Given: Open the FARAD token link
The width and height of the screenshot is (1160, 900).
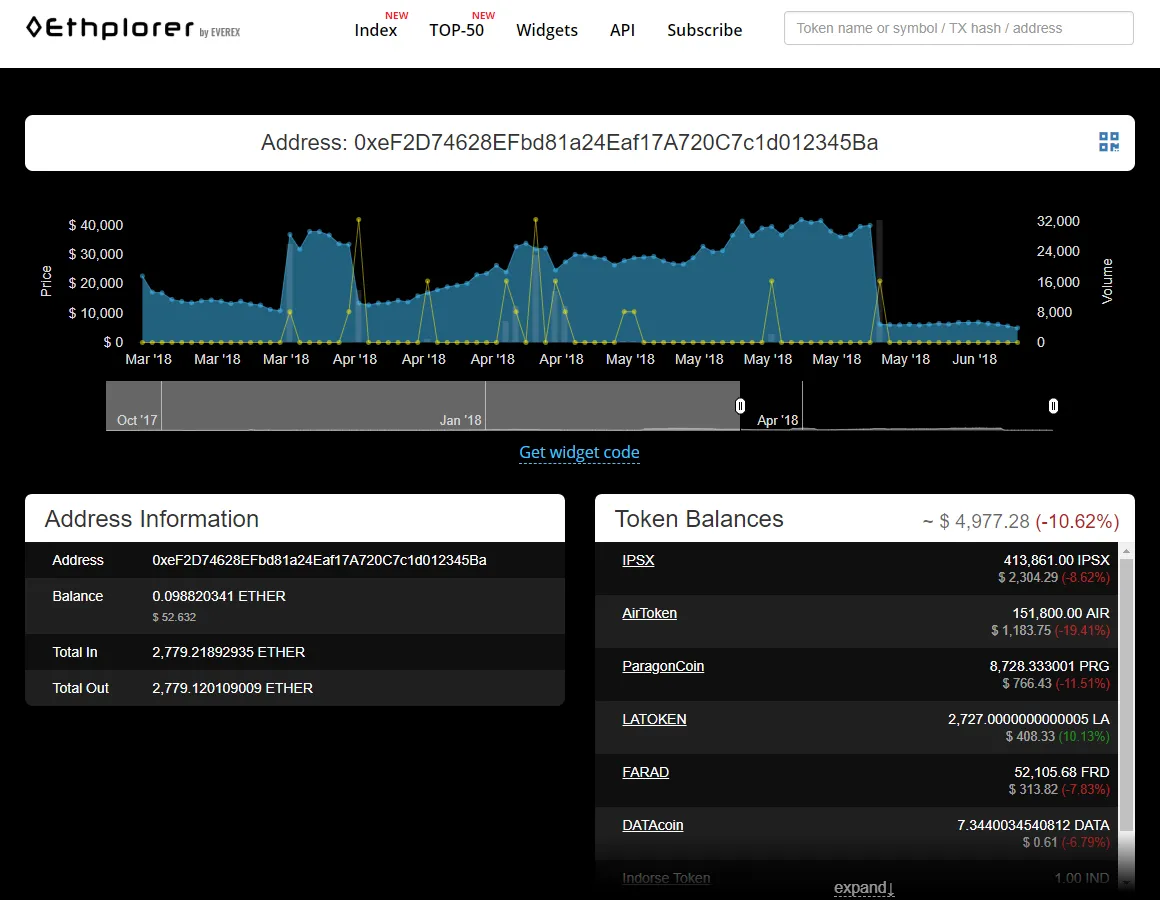Looking at the screenshot, I should (645, 772).
